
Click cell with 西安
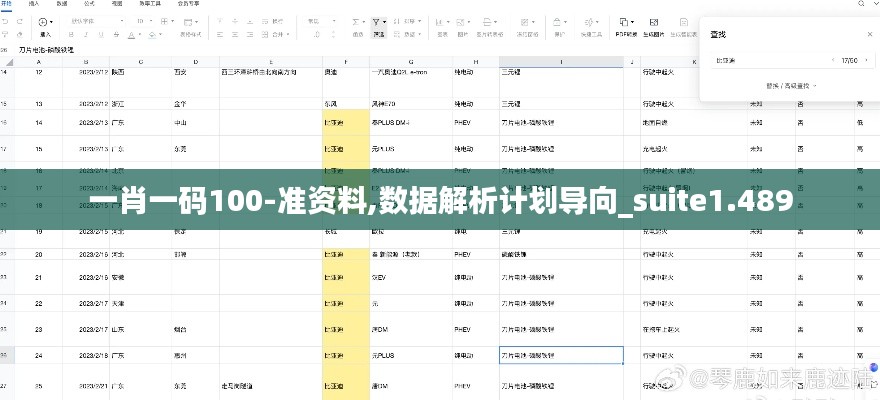[x=195, y=82]
